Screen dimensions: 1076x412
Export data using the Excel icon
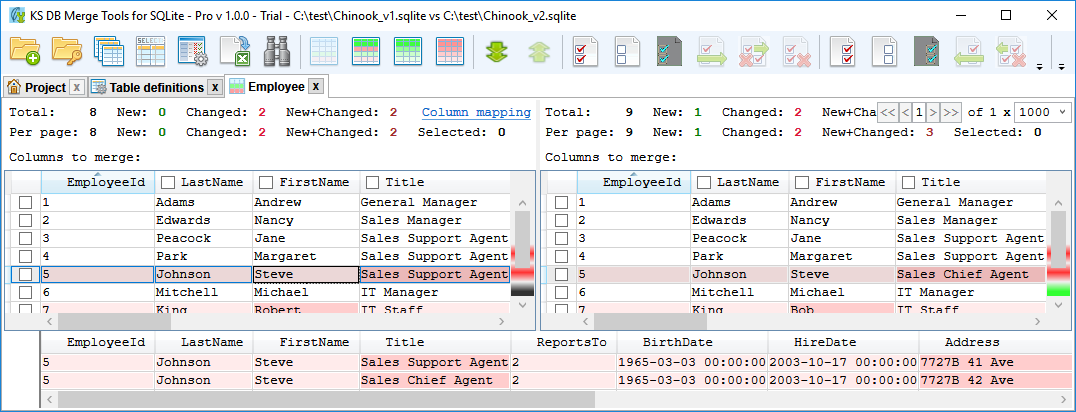(234, 52)
